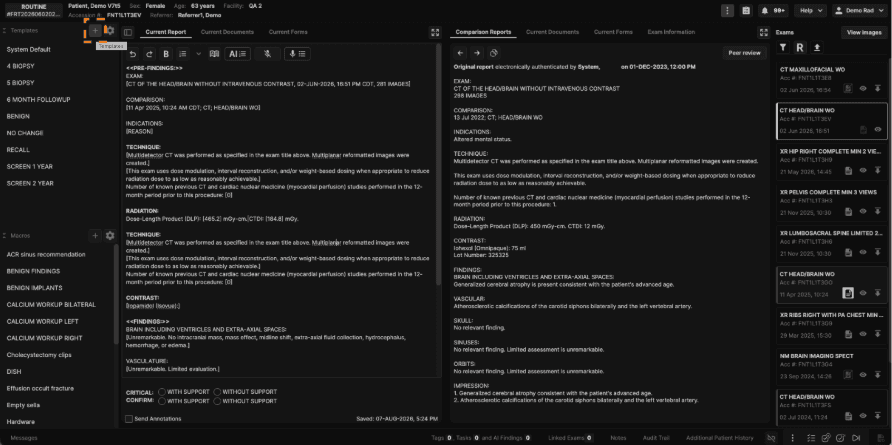Viewport: 892px width, 445px height.
Task: Open Linked Exams in bottom bar
Action: [570, 438]
